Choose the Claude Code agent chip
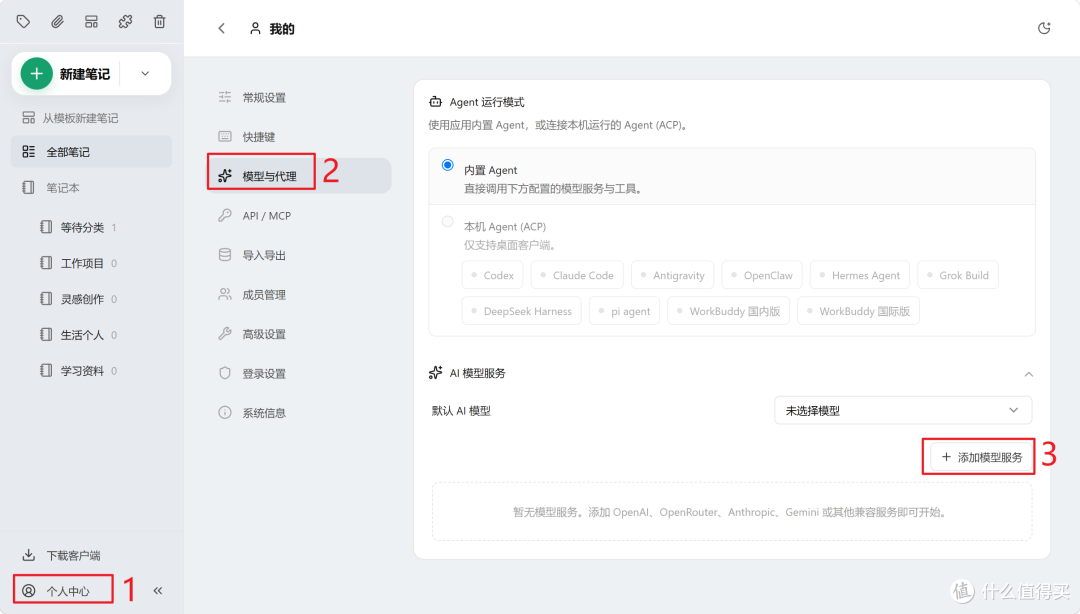The image size is (1080, 614). coord(577,275)
